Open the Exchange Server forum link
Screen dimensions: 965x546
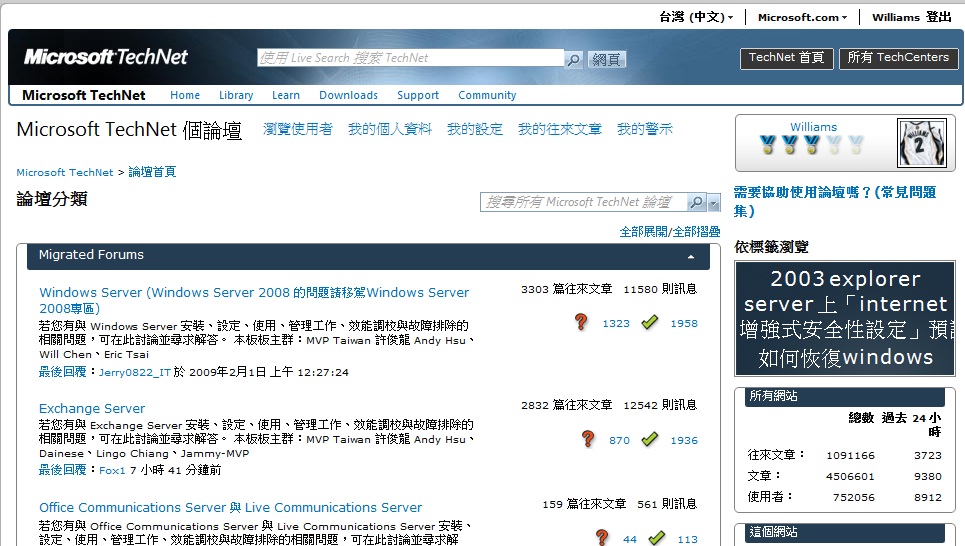[x=92, y=409]
